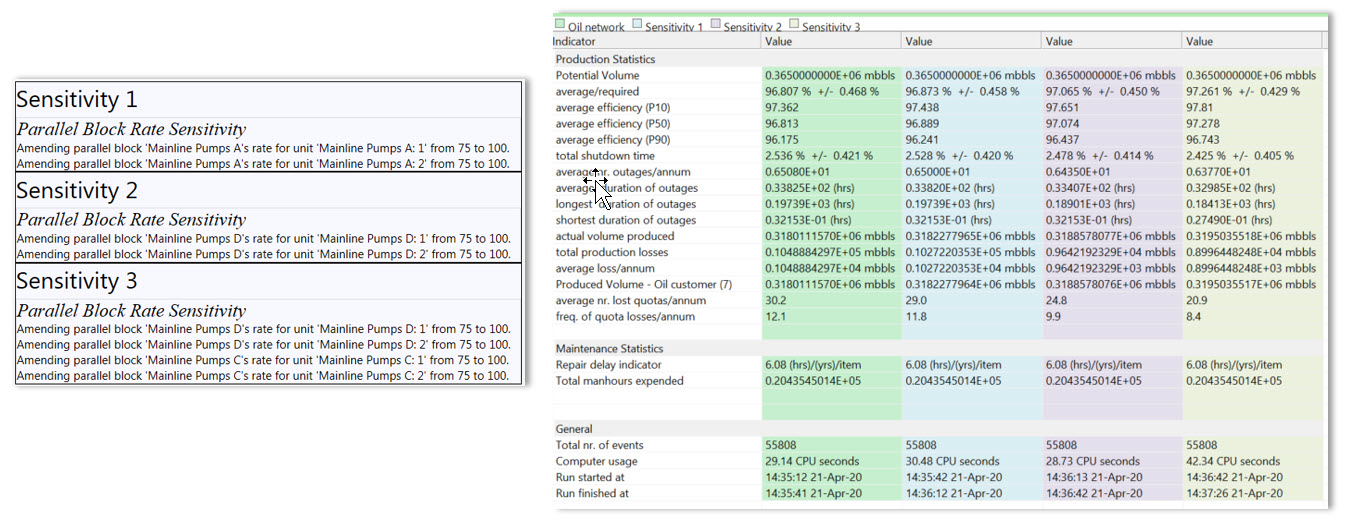Viewport: 1356px width, 528px height.
Task: Select the Maintenance Statistics section row
Action: click(x=609, y=349)
